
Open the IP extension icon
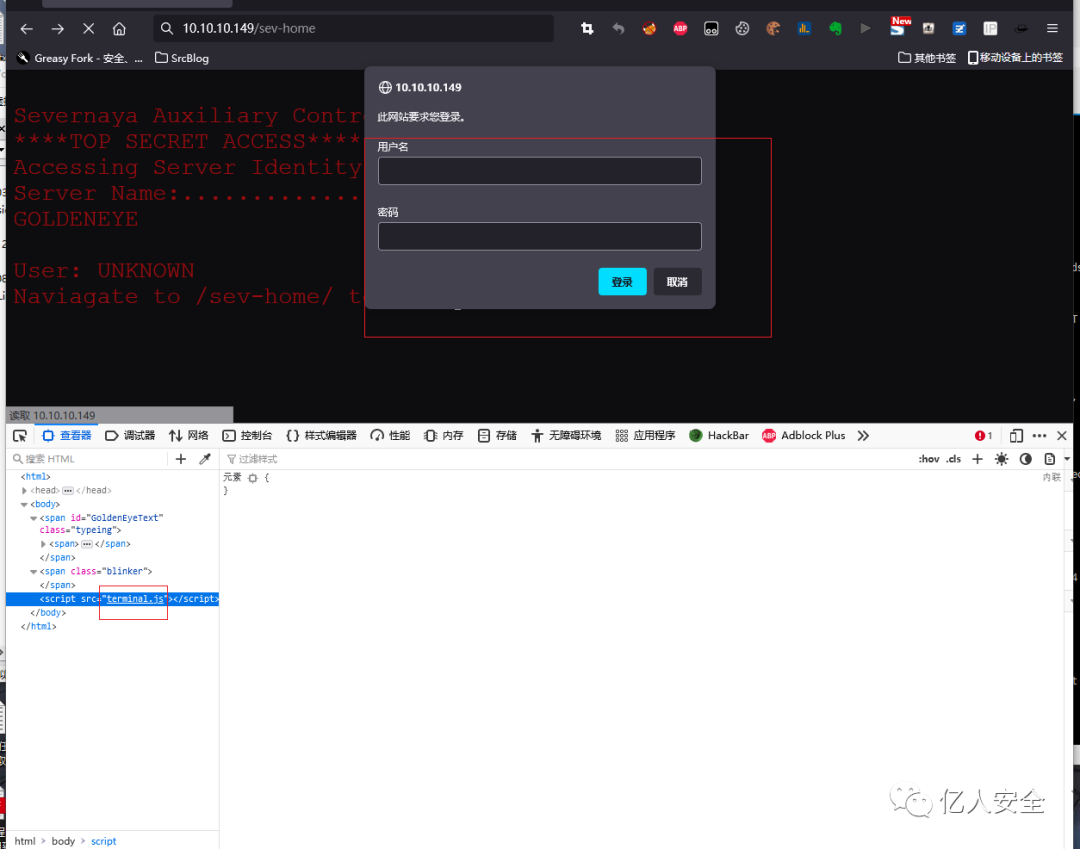pos(990,28)
